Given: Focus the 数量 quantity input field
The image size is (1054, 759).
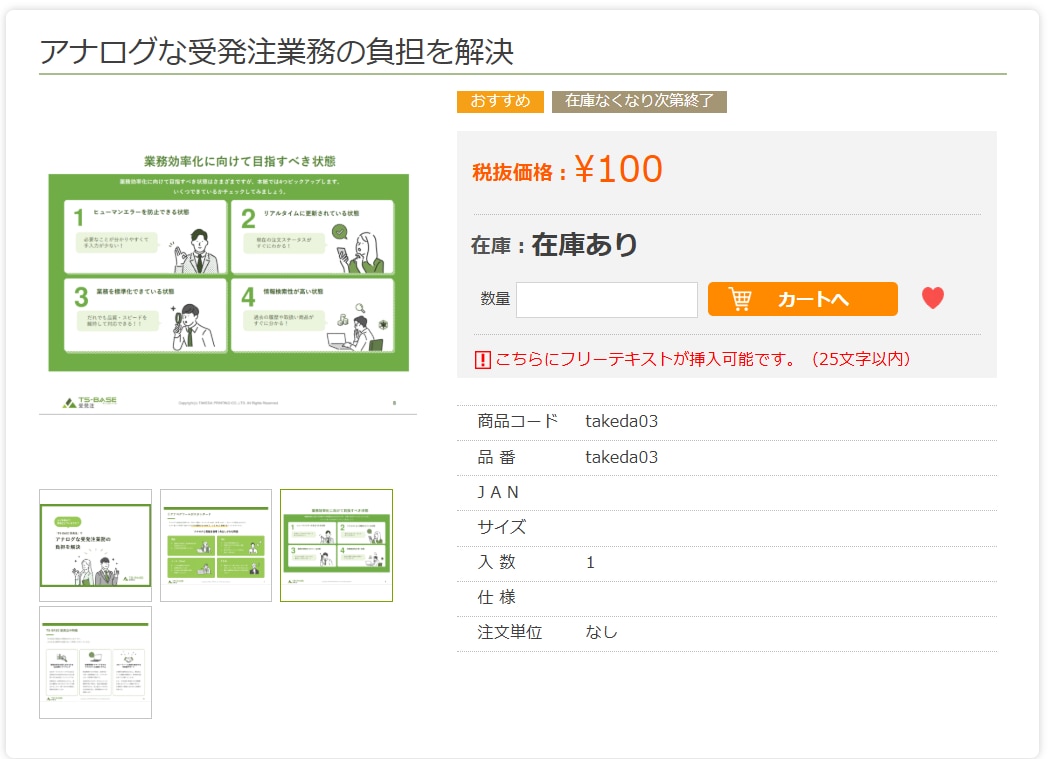Looking at the screenshot, I should pyautogui.click(x=606, y=300).
